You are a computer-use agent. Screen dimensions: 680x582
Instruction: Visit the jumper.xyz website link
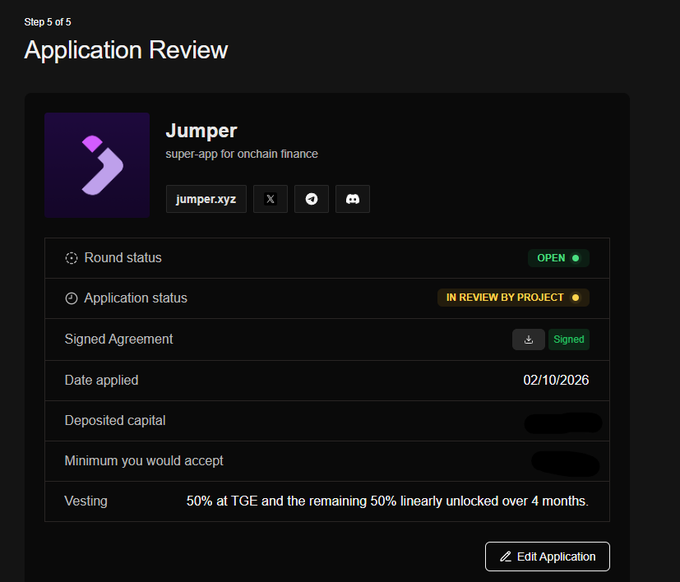[206, 199]
